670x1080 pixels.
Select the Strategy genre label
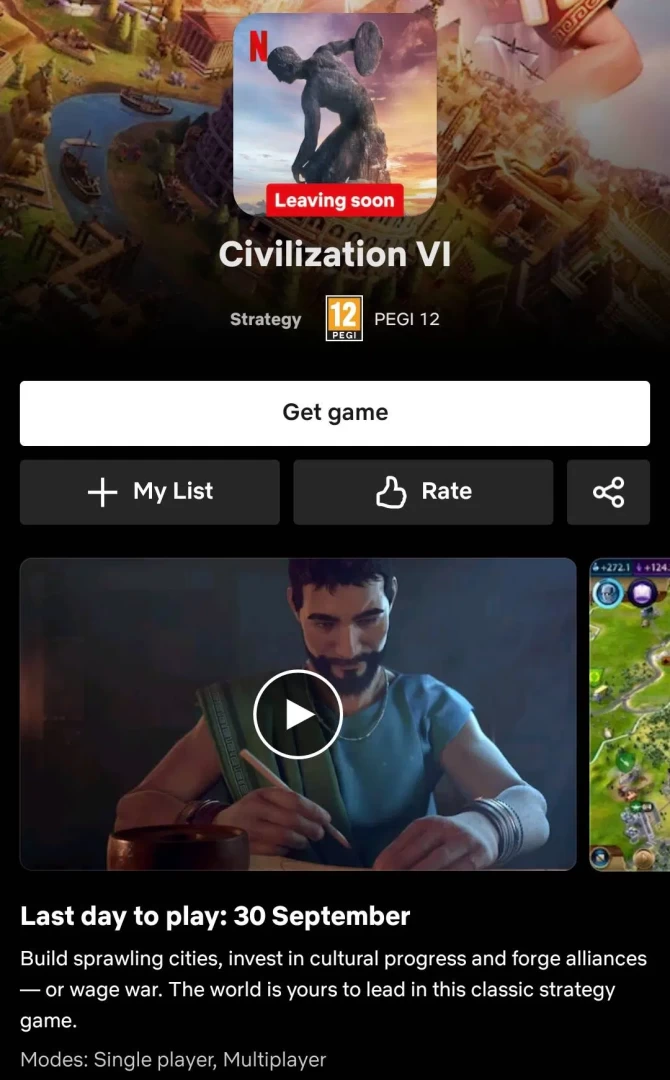point(265,319)
